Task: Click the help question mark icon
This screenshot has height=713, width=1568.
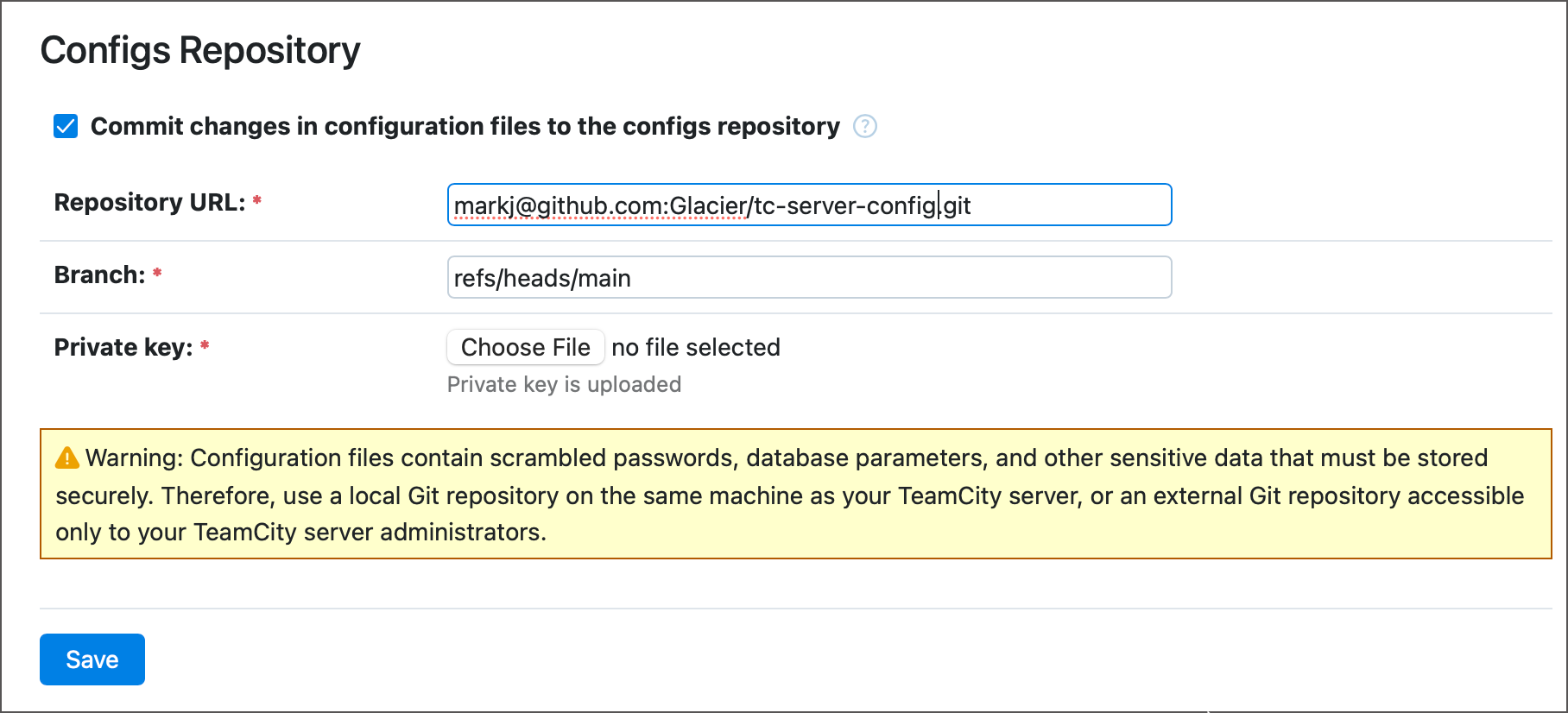Action: pos(864,126)
